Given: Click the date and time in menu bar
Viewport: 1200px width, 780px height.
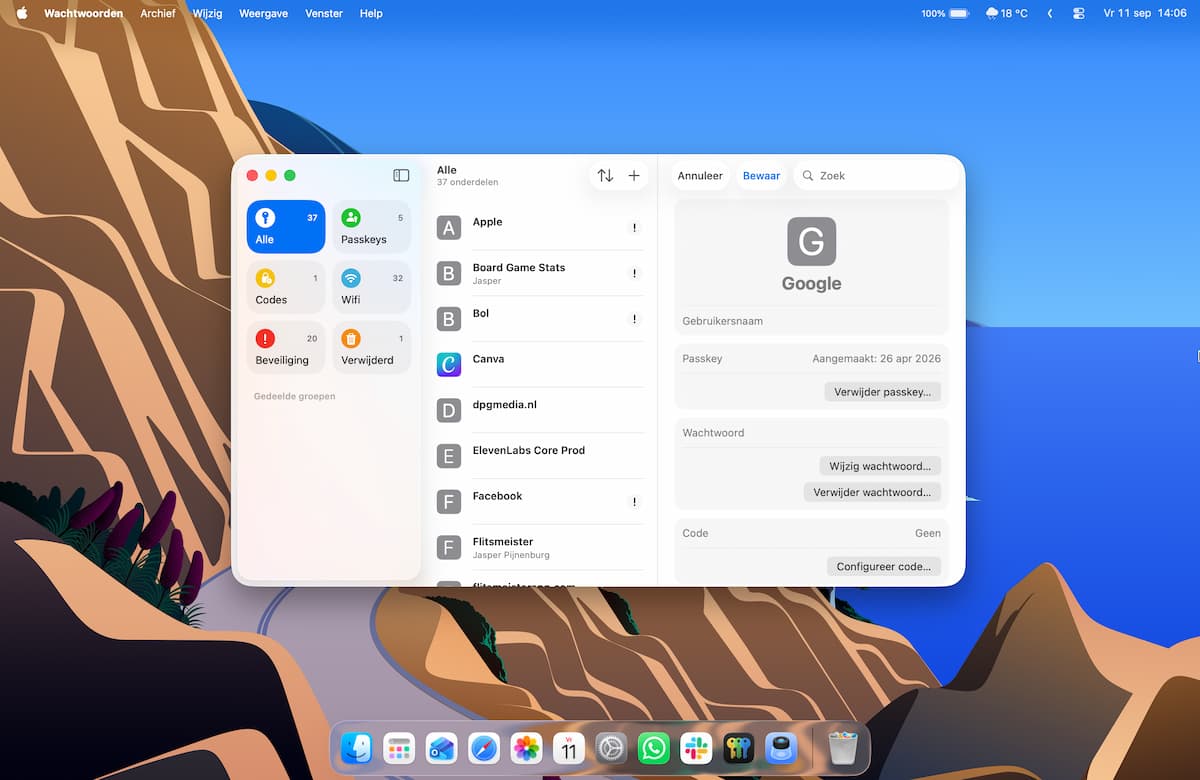Looking at the screenshot, I should pyautogui.click(x=1144, y=14).
